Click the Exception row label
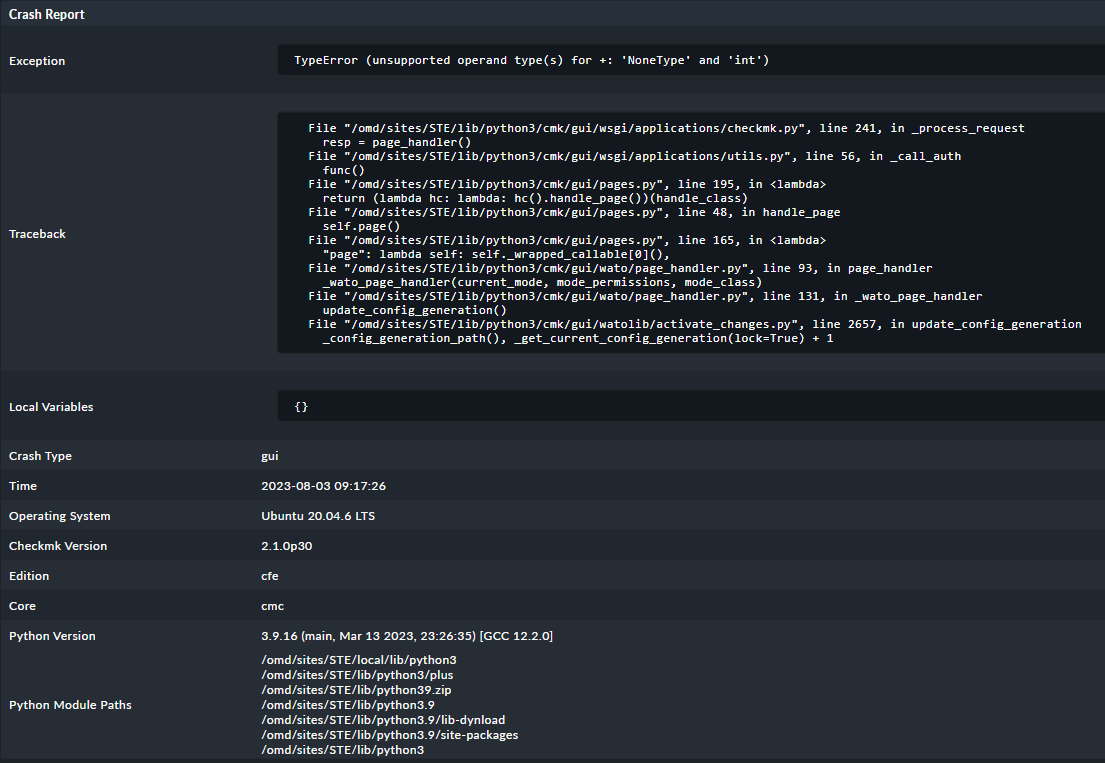The width and height of the screenshot is (1105, 763). tap(37, 61)
